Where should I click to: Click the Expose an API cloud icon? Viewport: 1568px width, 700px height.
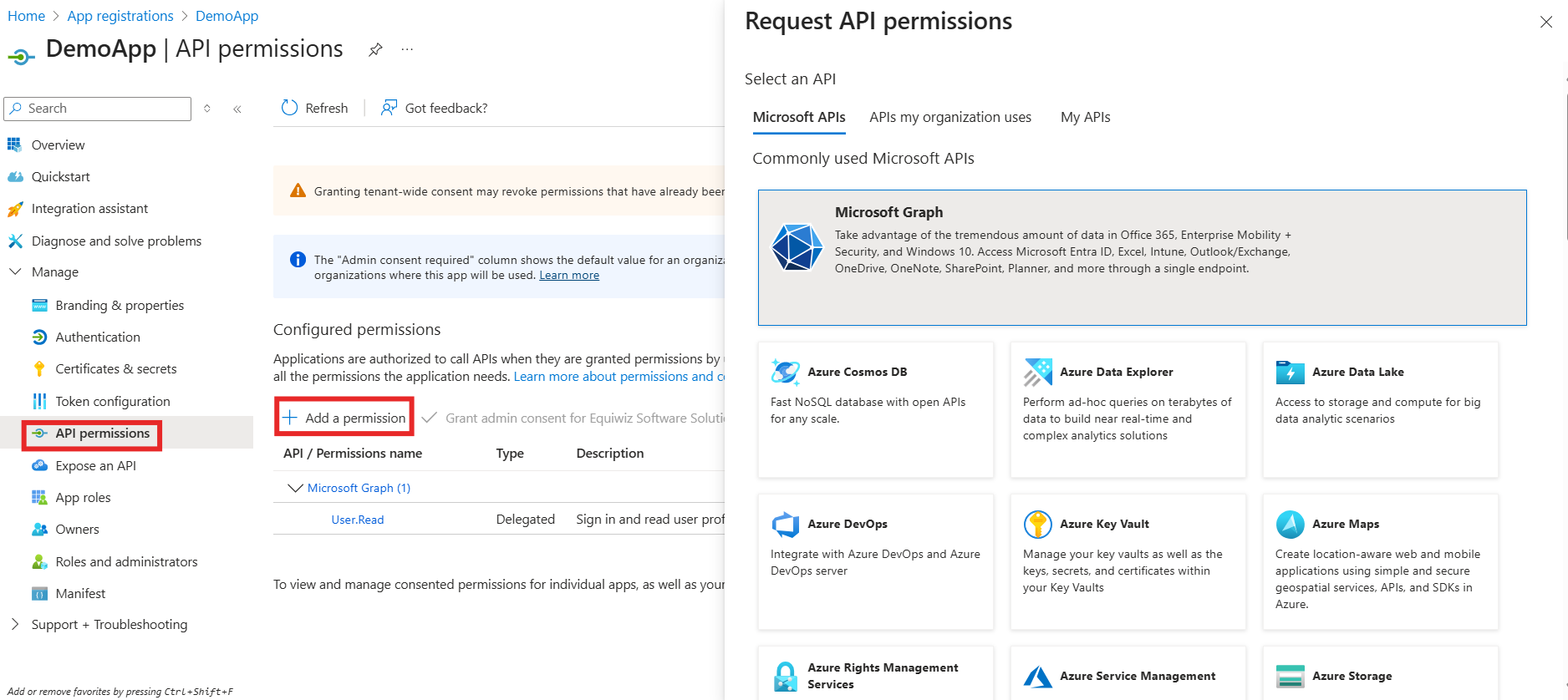tap(39, 466)
